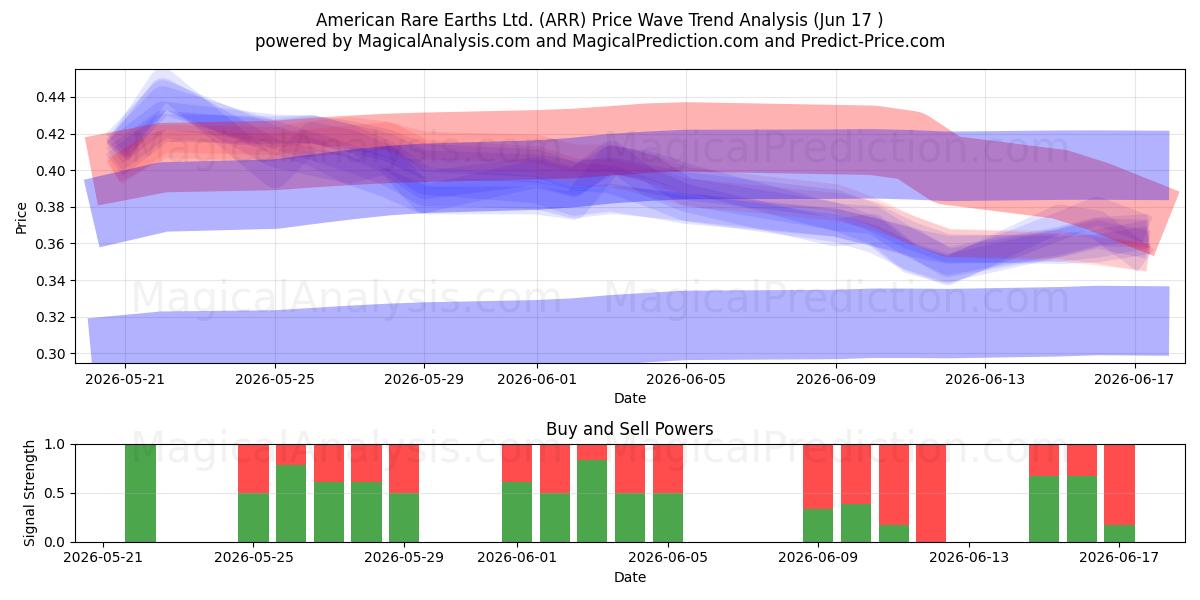Click the 0.36 price axis tick
The width and height of the screenshot is (1200, 600).
click(51, 244)
